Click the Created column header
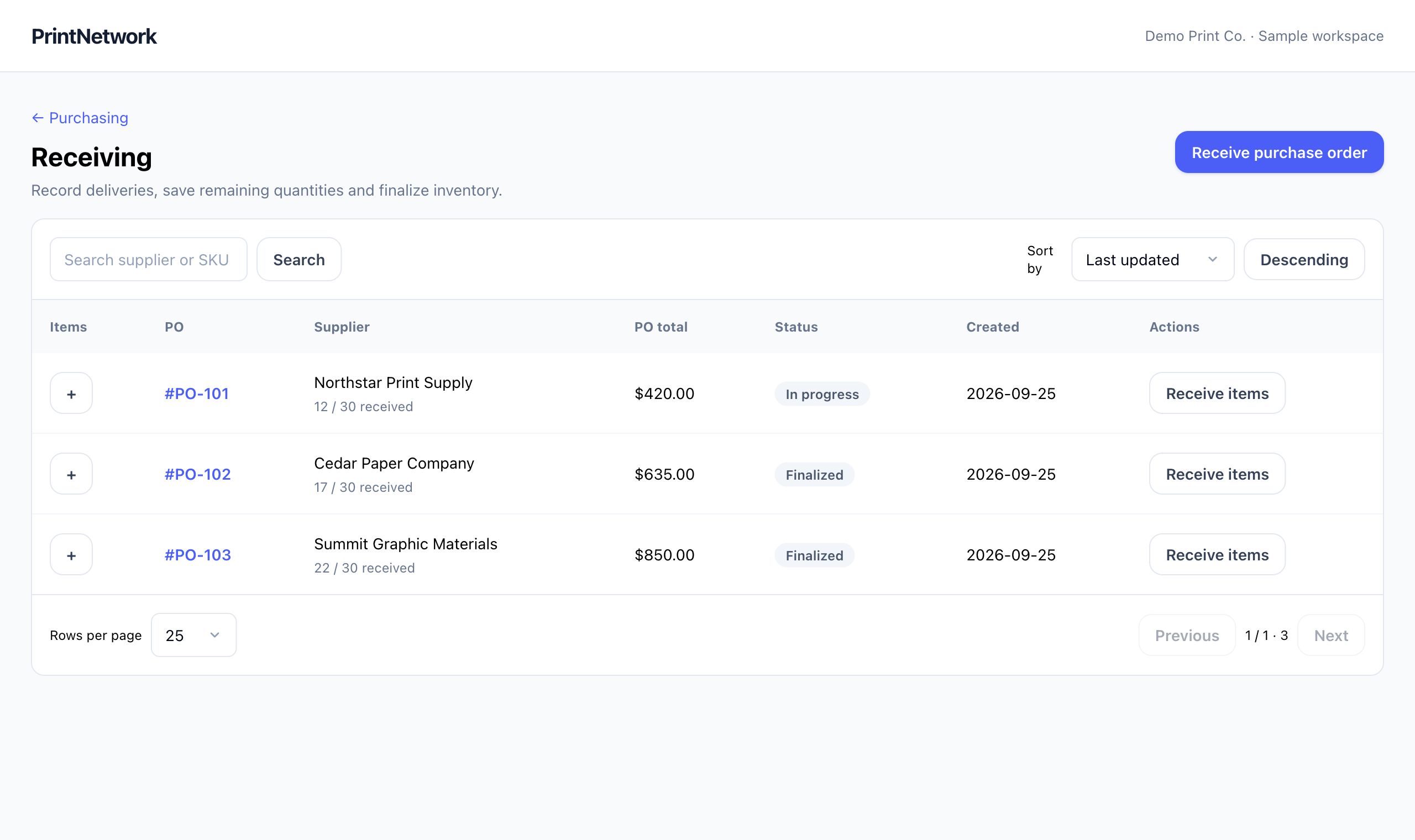1415x840 pixels. 992,327
